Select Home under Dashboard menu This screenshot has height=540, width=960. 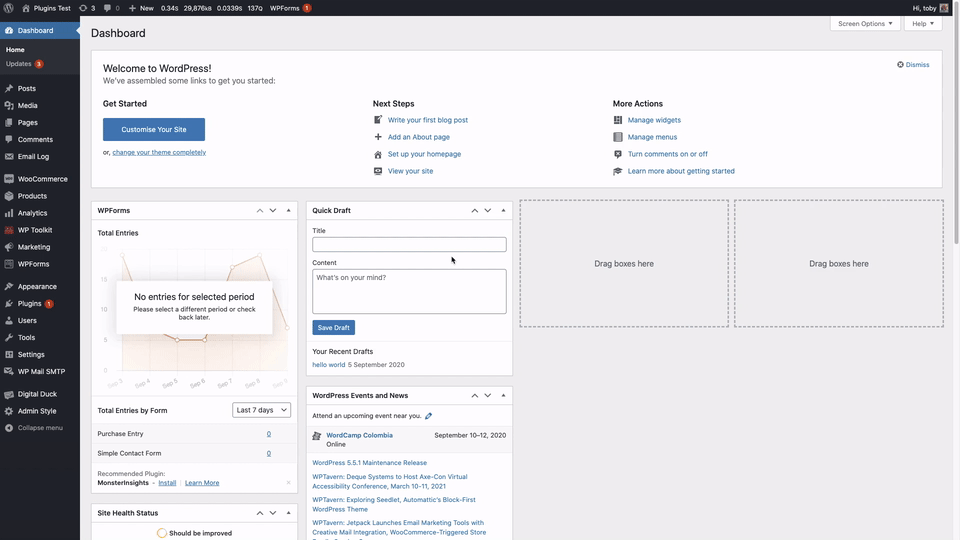(x=15, y=50)
